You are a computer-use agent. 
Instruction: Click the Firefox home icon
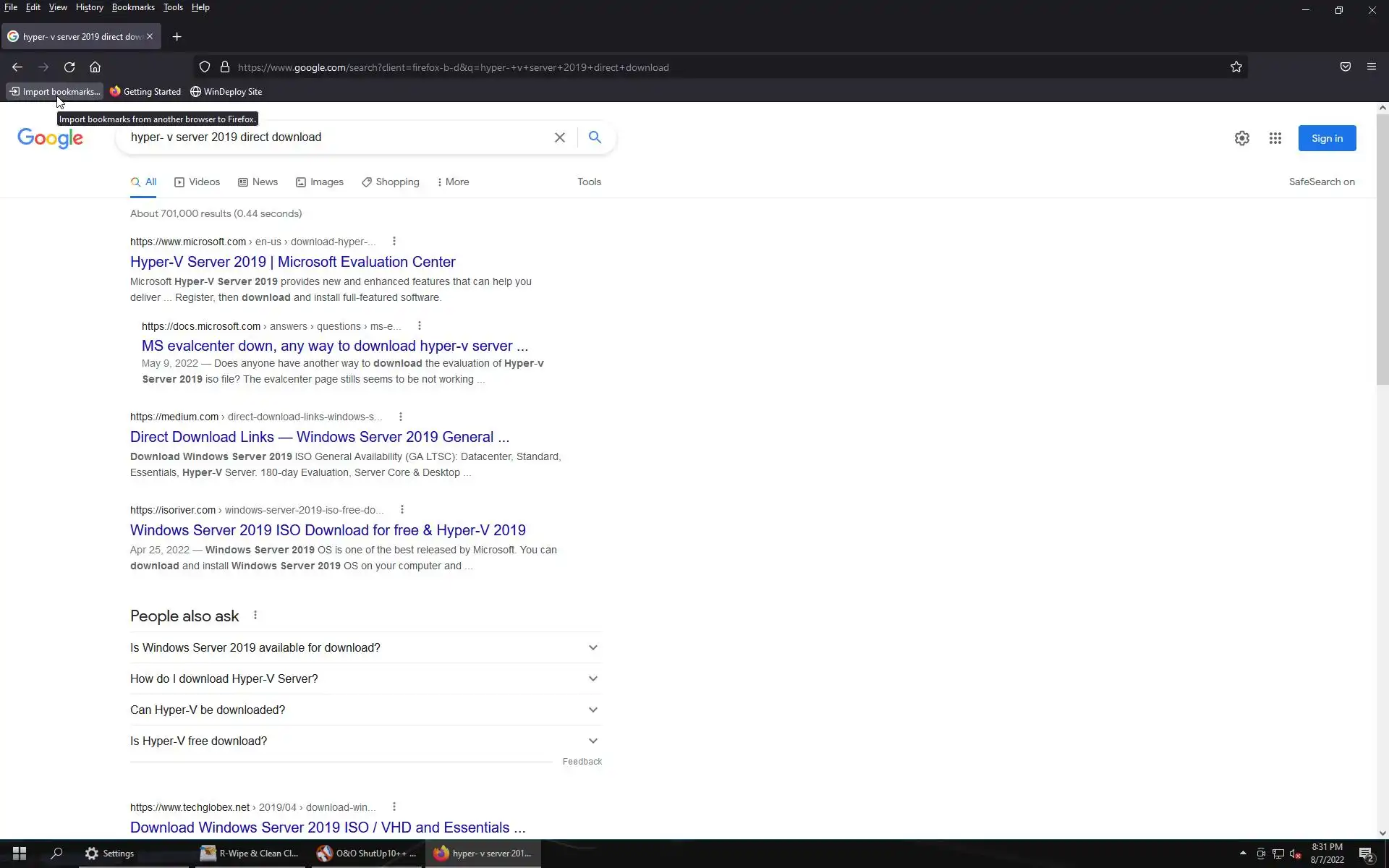click(x=95, y=67)
